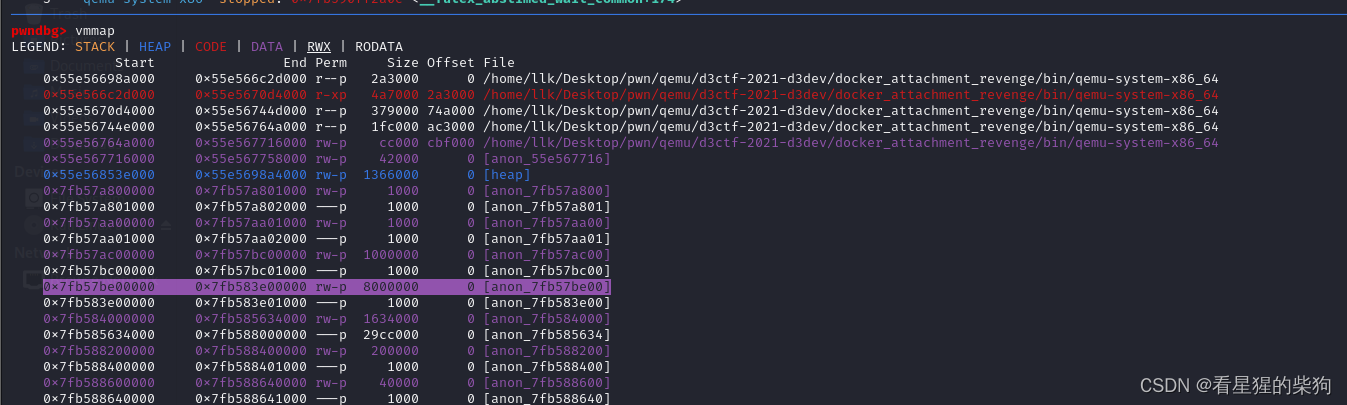
Task: Click offset value 2a3000 in r-xp row
Action: pos(451,95)
